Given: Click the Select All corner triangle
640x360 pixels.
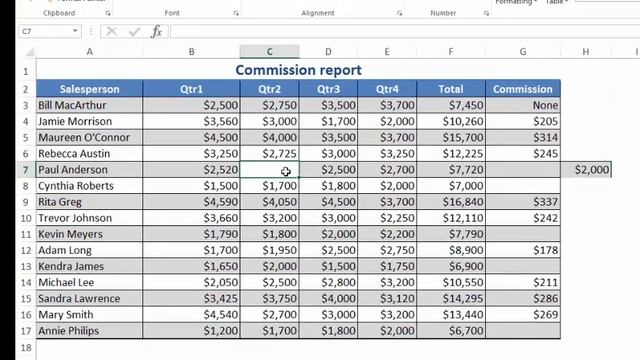Looking at the screenshot, I should [29, 52].
